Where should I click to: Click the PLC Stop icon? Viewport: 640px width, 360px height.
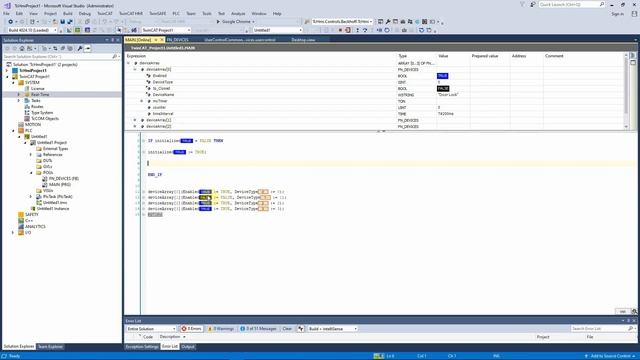(340, 30)
